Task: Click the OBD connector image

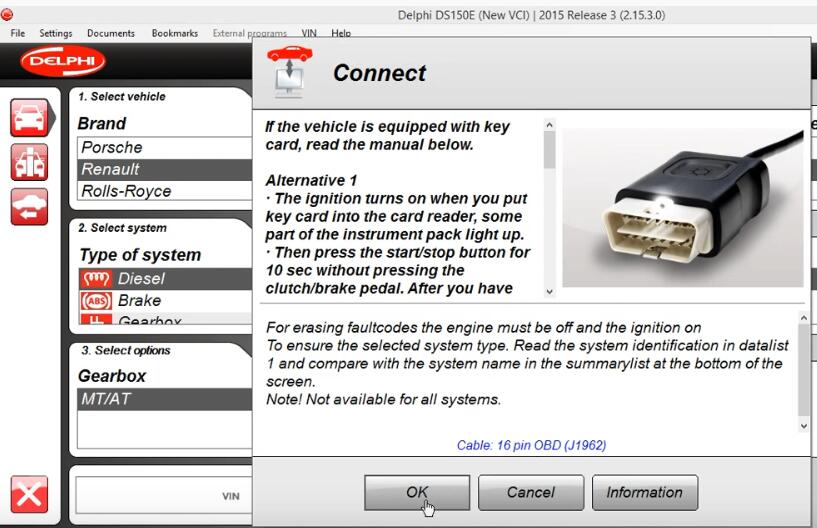Action: coord(682,207)
